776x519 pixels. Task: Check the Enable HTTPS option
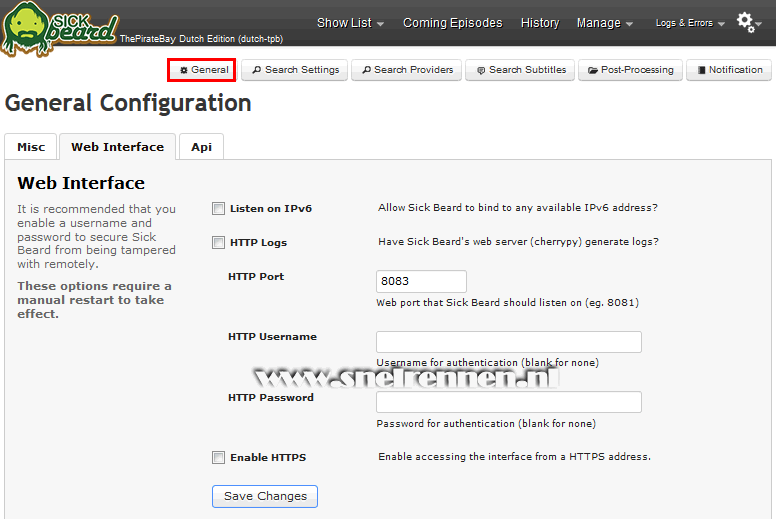click(218, 457)
